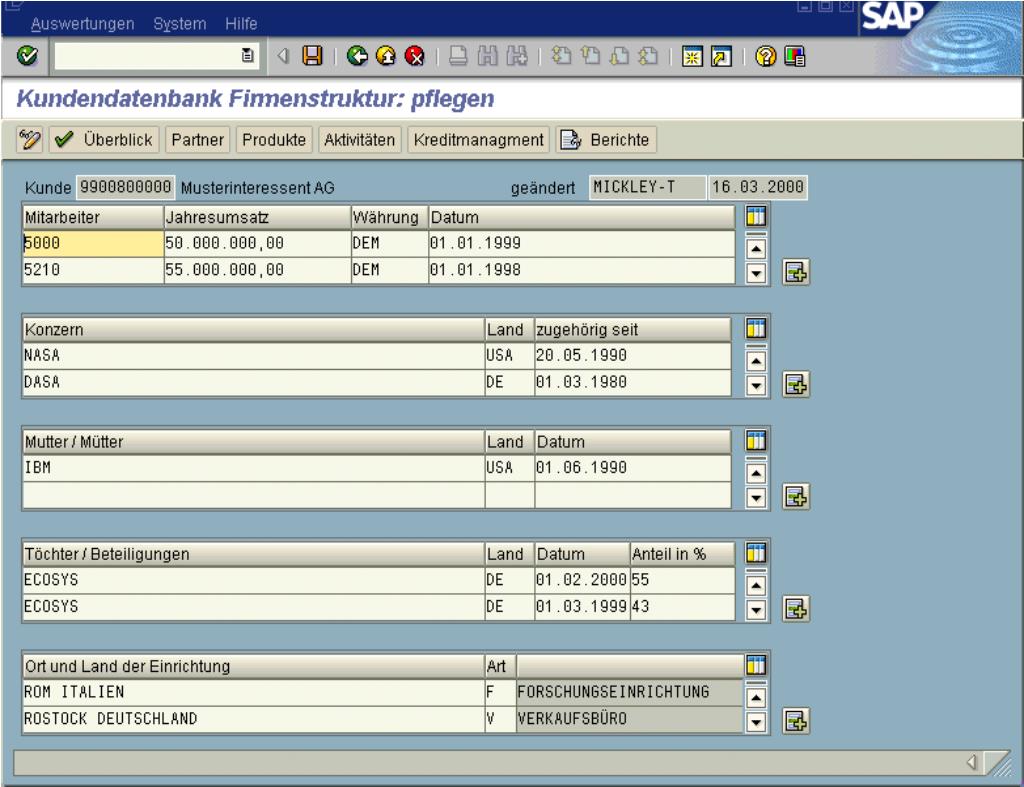Click the First Page icon
The width and height of the screenshot is (1024, 787).
coord(561,56)
